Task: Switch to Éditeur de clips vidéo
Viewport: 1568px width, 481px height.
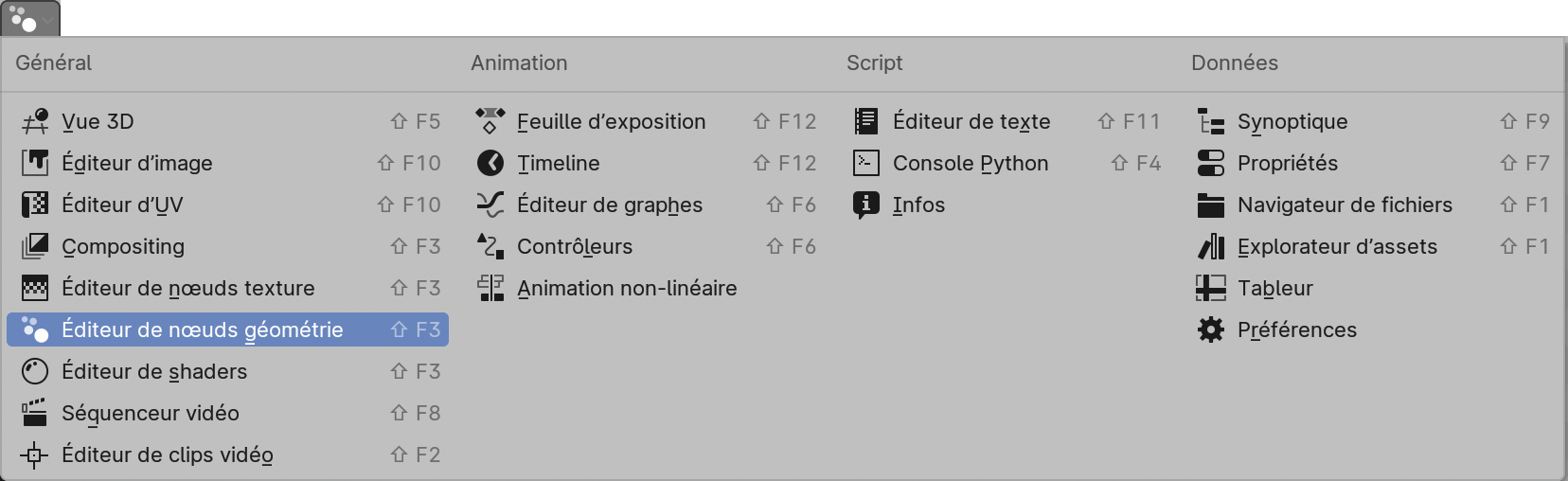Action: coord(167,454)
